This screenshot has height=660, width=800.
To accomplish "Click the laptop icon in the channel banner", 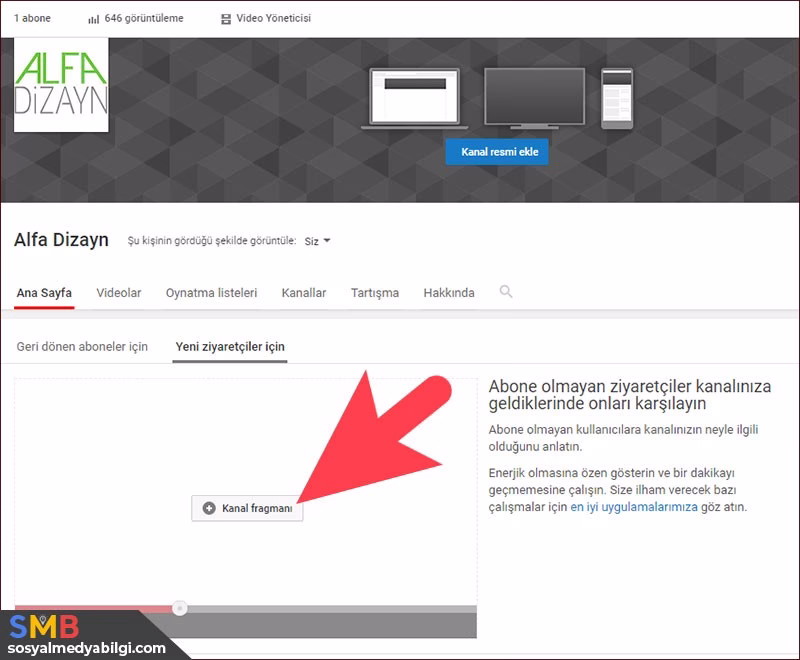I will [416, 97].
